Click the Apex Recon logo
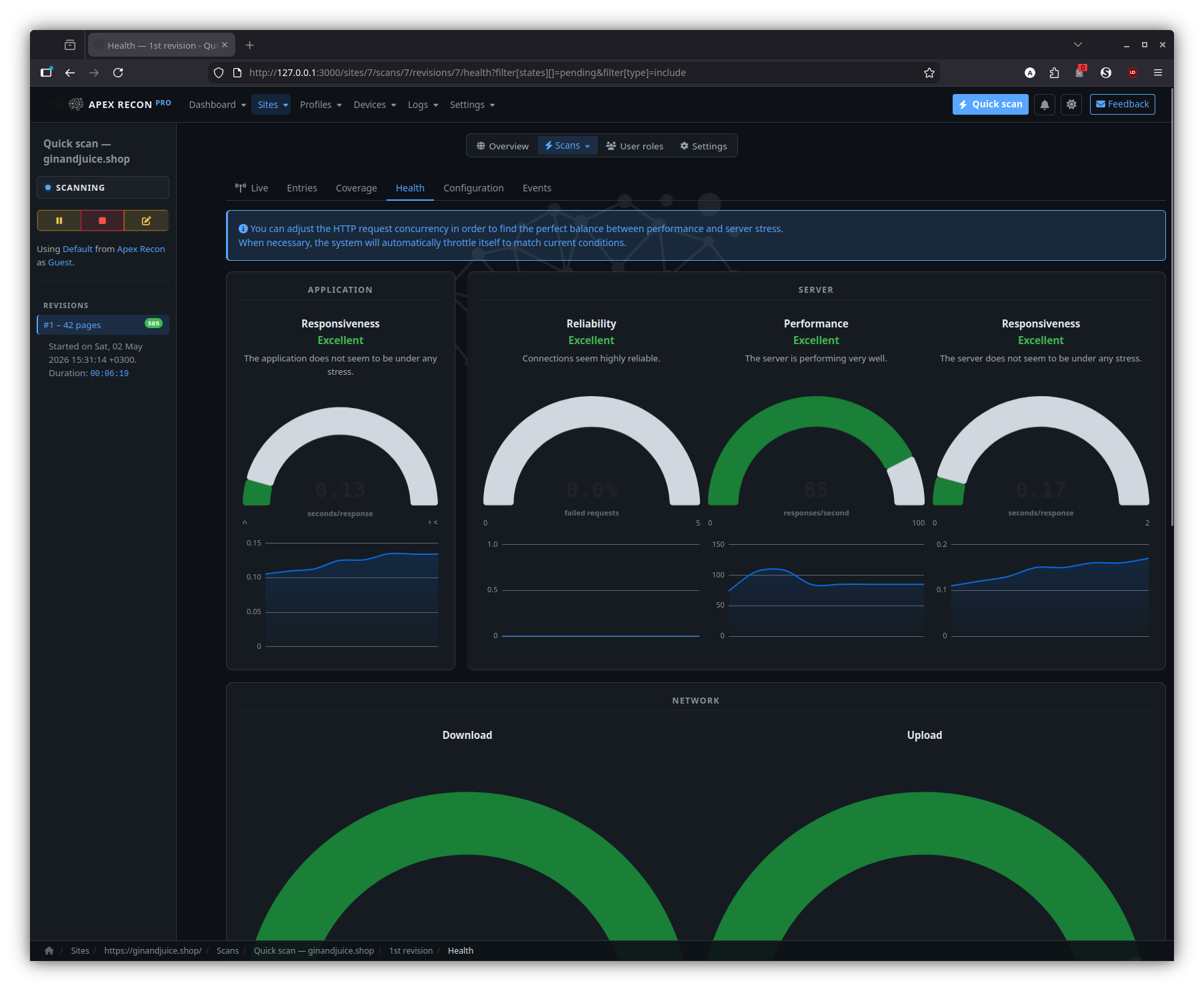The height and width of the screenshot is (991, 1204). [120, 104]
